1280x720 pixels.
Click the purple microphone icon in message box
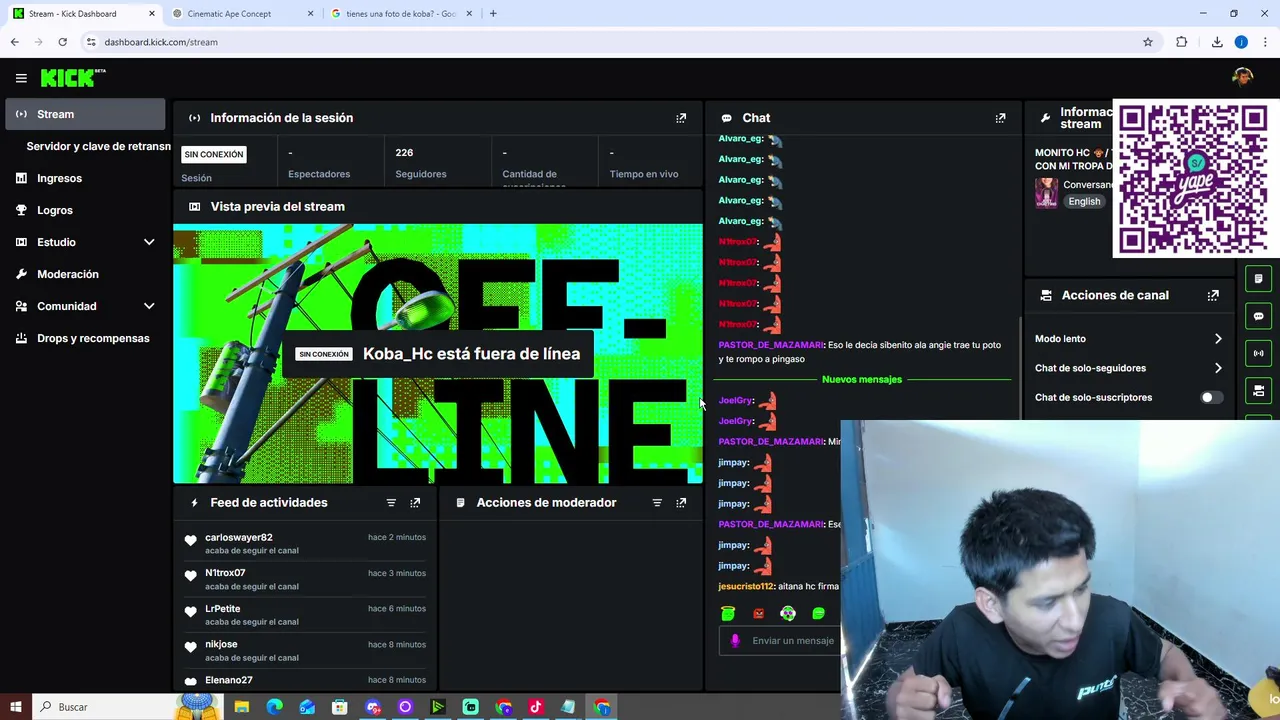[735, 641]
